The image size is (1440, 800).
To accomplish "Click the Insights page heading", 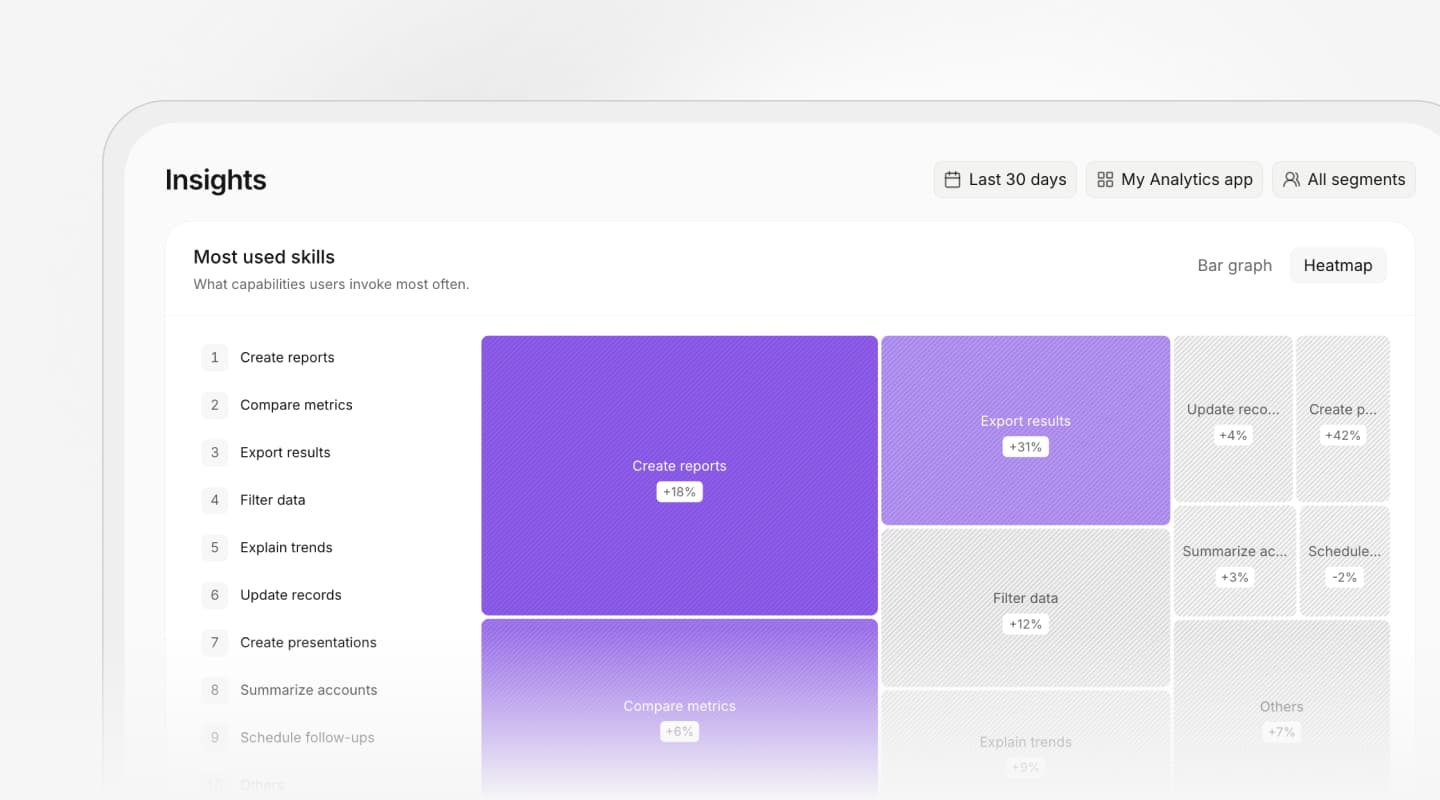I will tap(216, 180).
